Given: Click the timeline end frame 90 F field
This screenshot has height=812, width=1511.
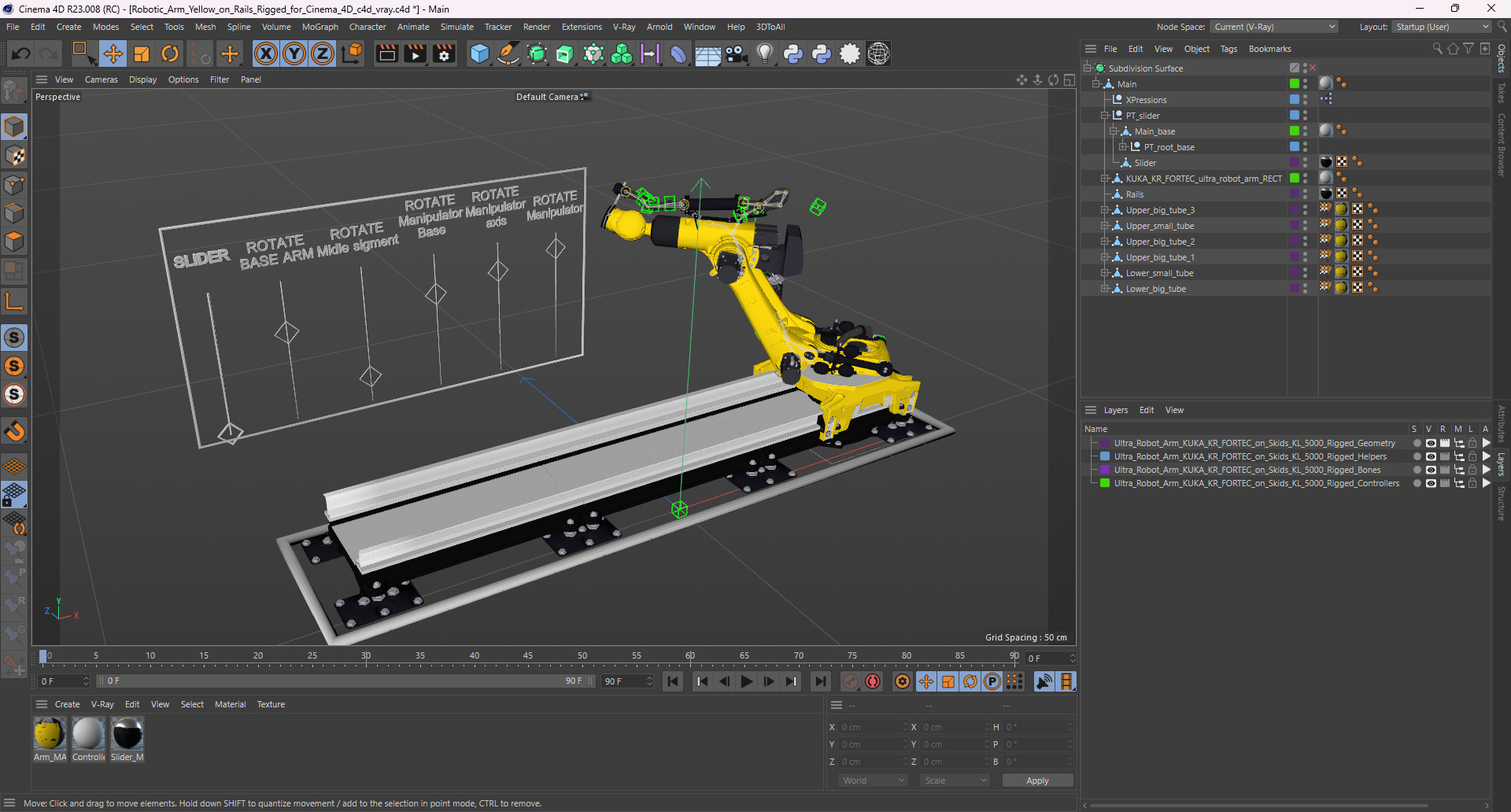Looking at the screenshot, I should coord(627,681).
